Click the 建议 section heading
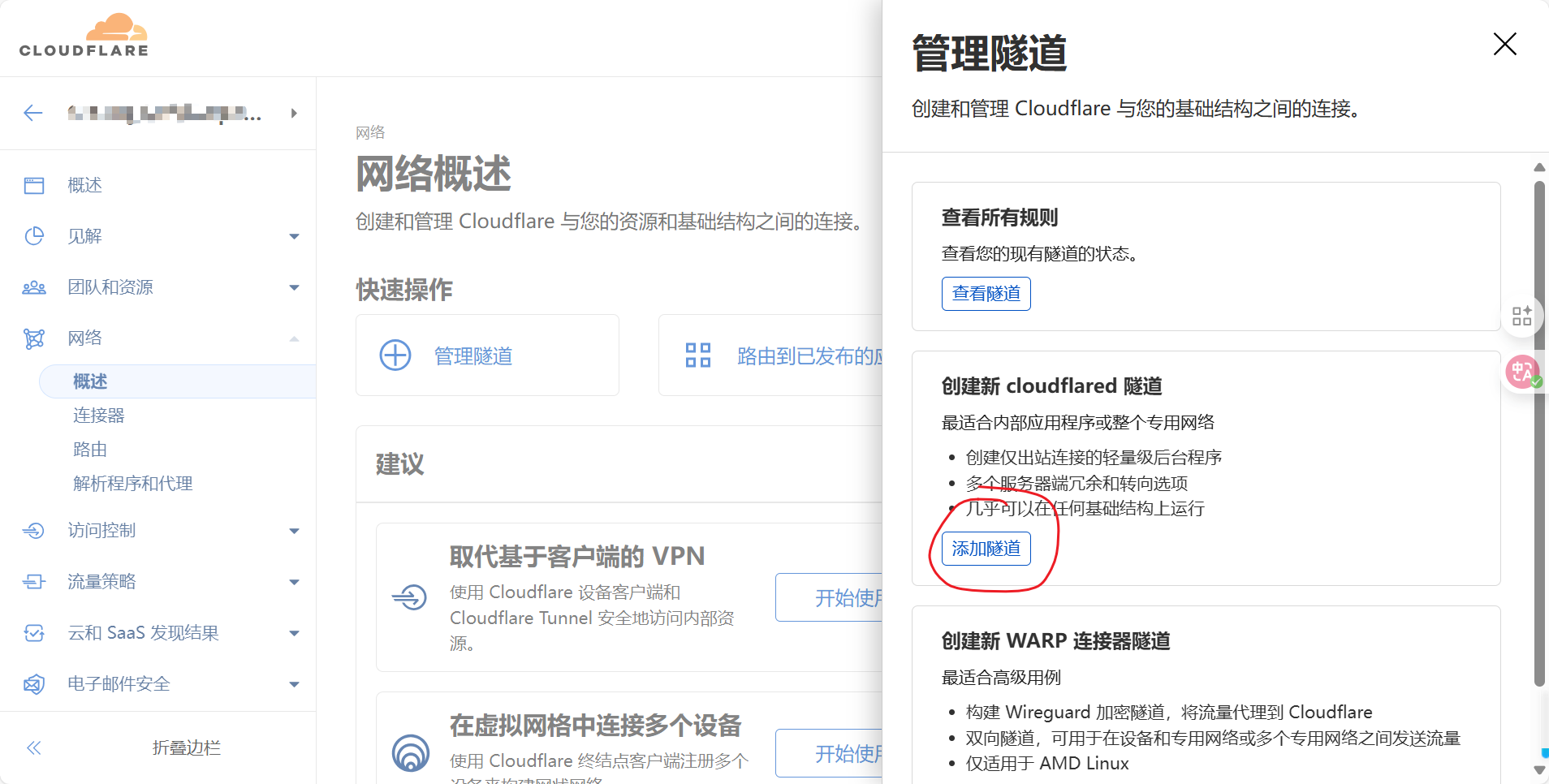 coord(400,464)
